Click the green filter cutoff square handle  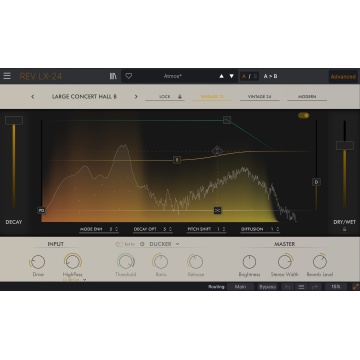(227, 120)
